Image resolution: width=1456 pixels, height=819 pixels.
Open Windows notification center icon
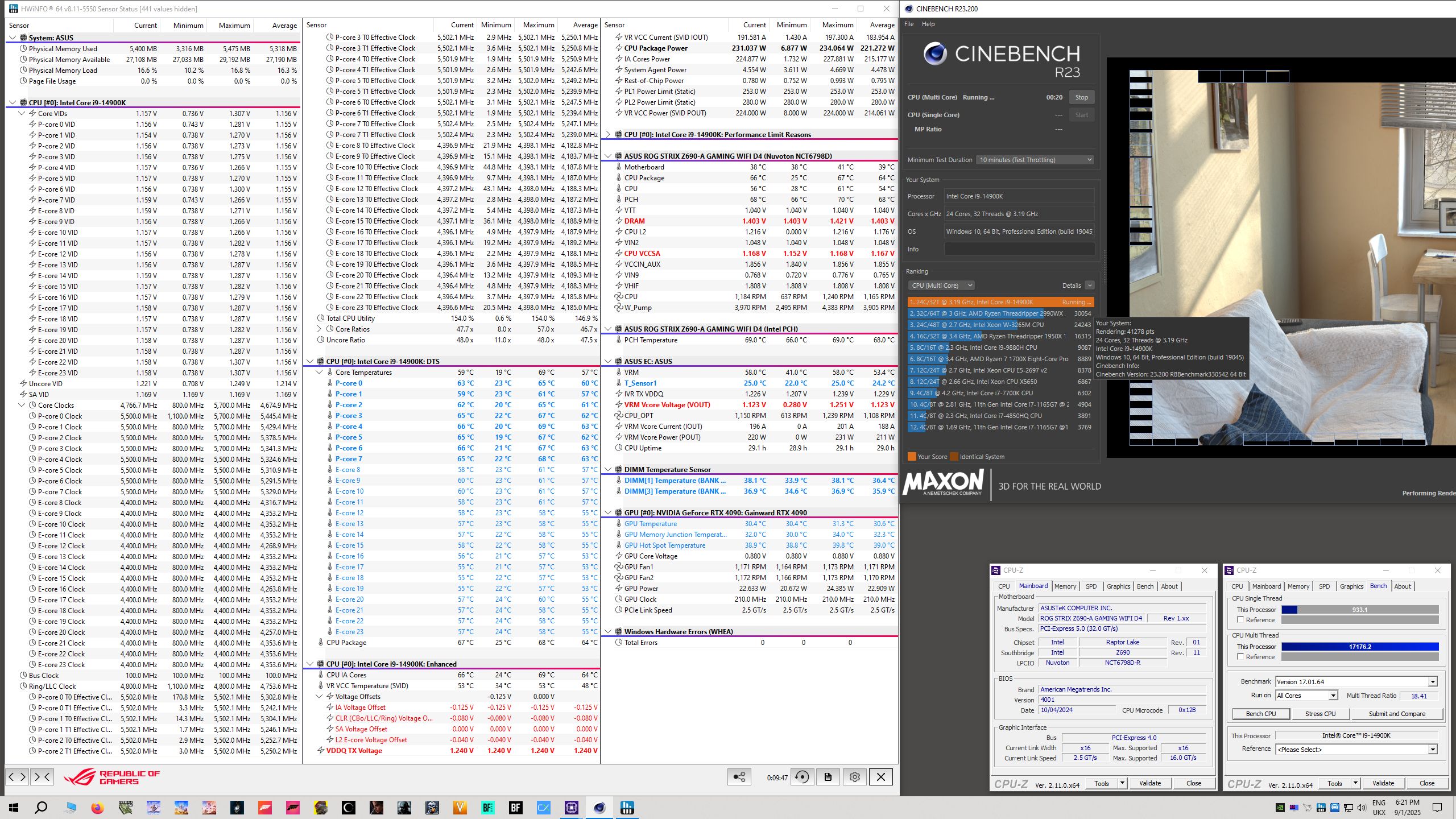[1437, 807]
